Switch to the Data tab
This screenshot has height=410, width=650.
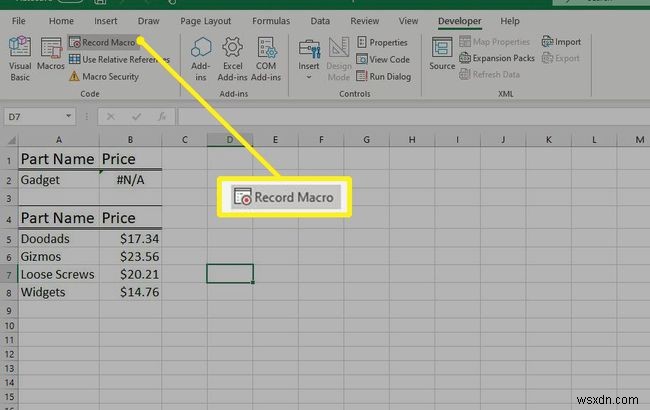click(x=320, y=21)
